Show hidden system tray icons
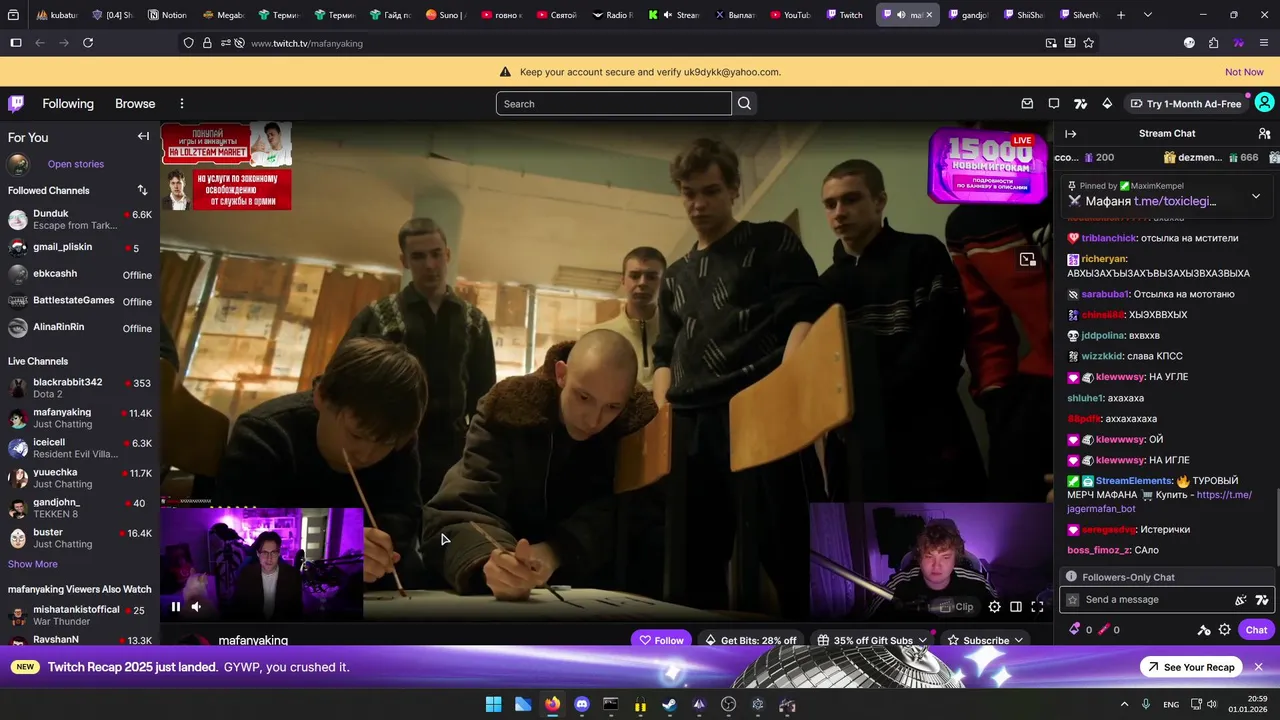Viewport: 1280px width, 720px height. click(x=1124, y=705)
